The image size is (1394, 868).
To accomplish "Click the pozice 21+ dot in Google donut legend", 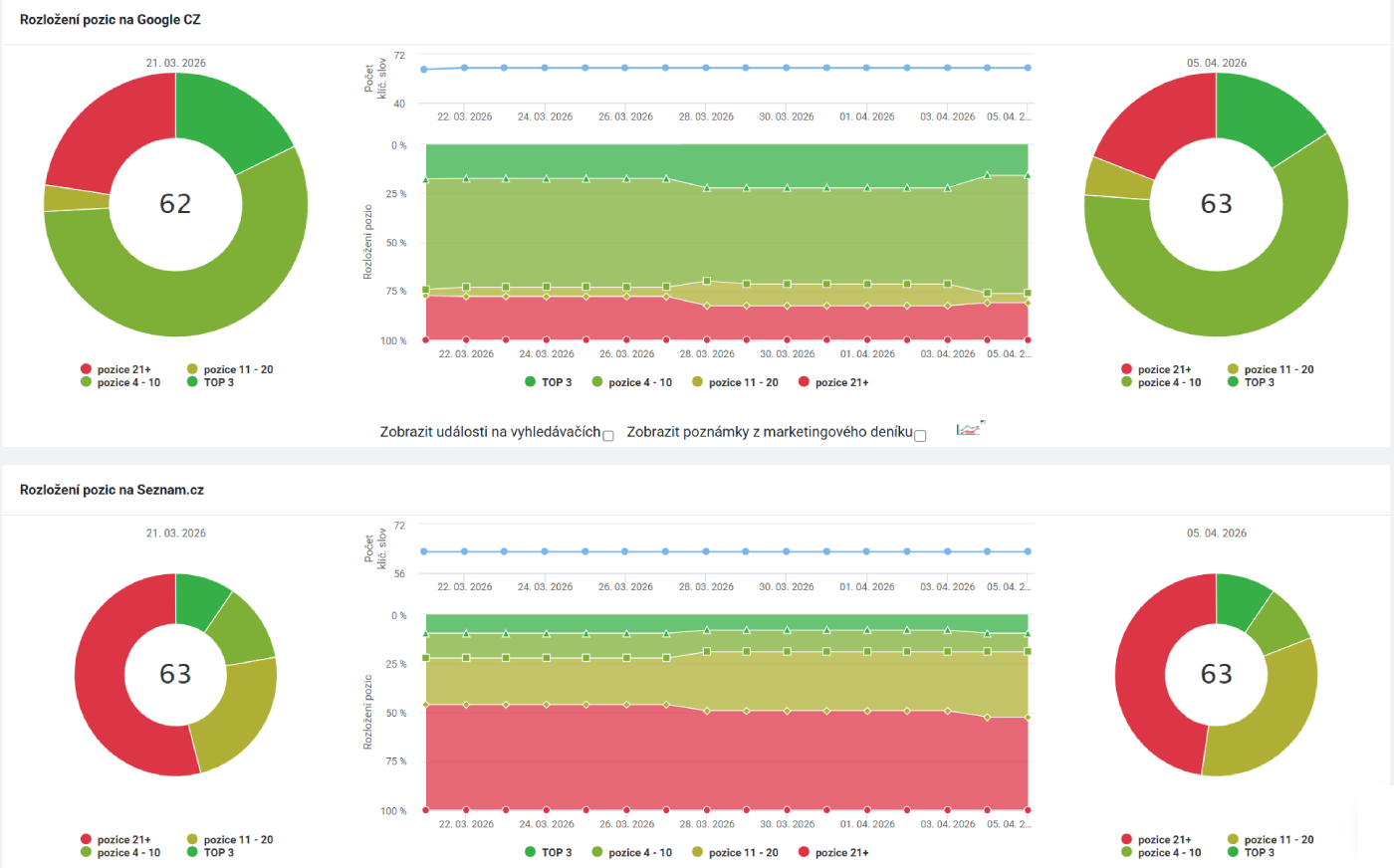I will pyautogui.click(x=88, y=368).
